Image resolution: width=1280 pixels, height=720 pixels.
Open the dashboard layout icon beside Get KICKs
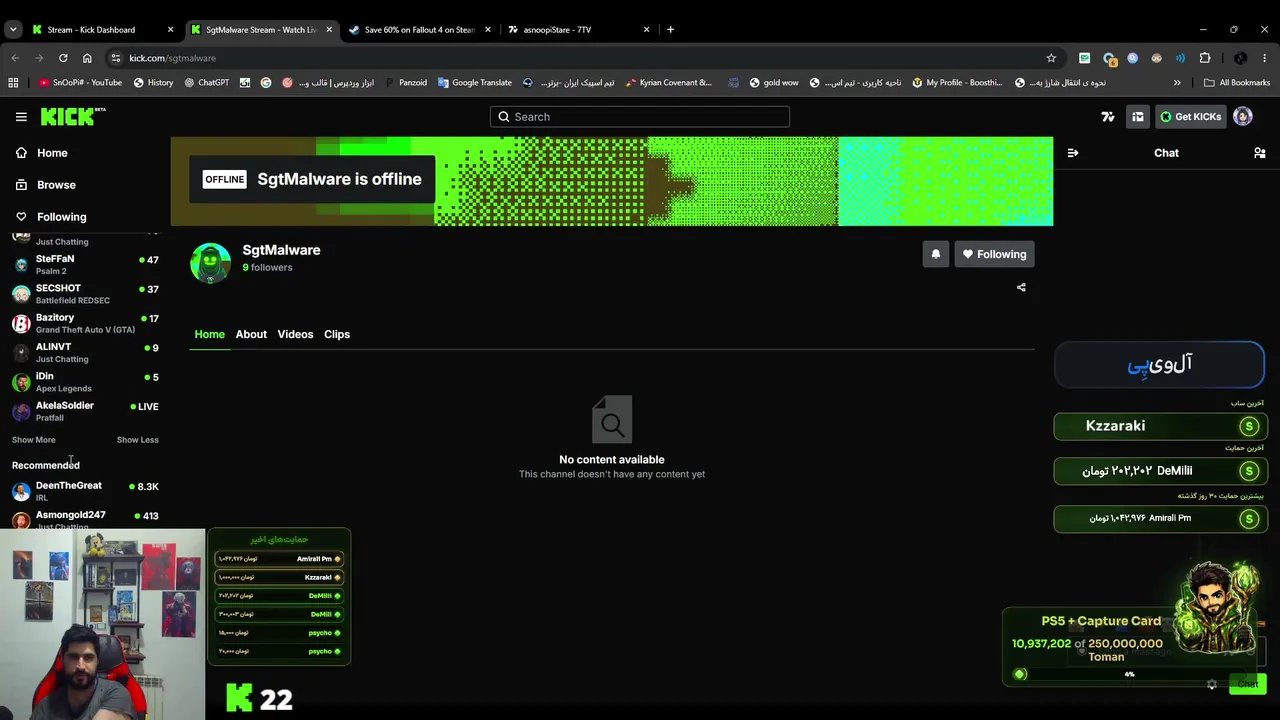[1138, 117]
